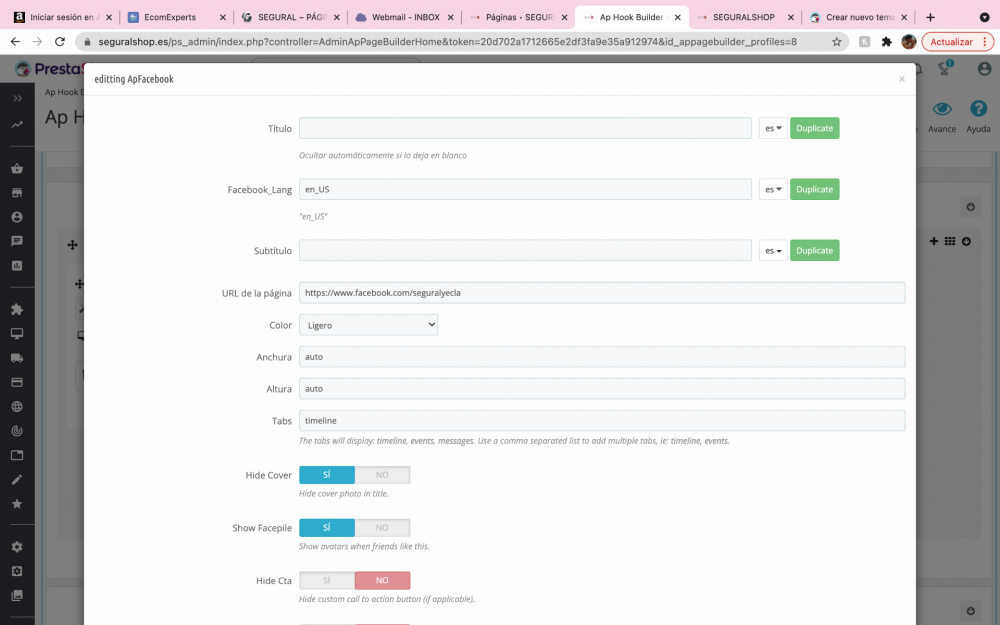The height and width of the screenshot is (625, 1000).
Task: Open the Shipping truck icon in sidebar
Action: pyautogui.click(x=17, y=358)
